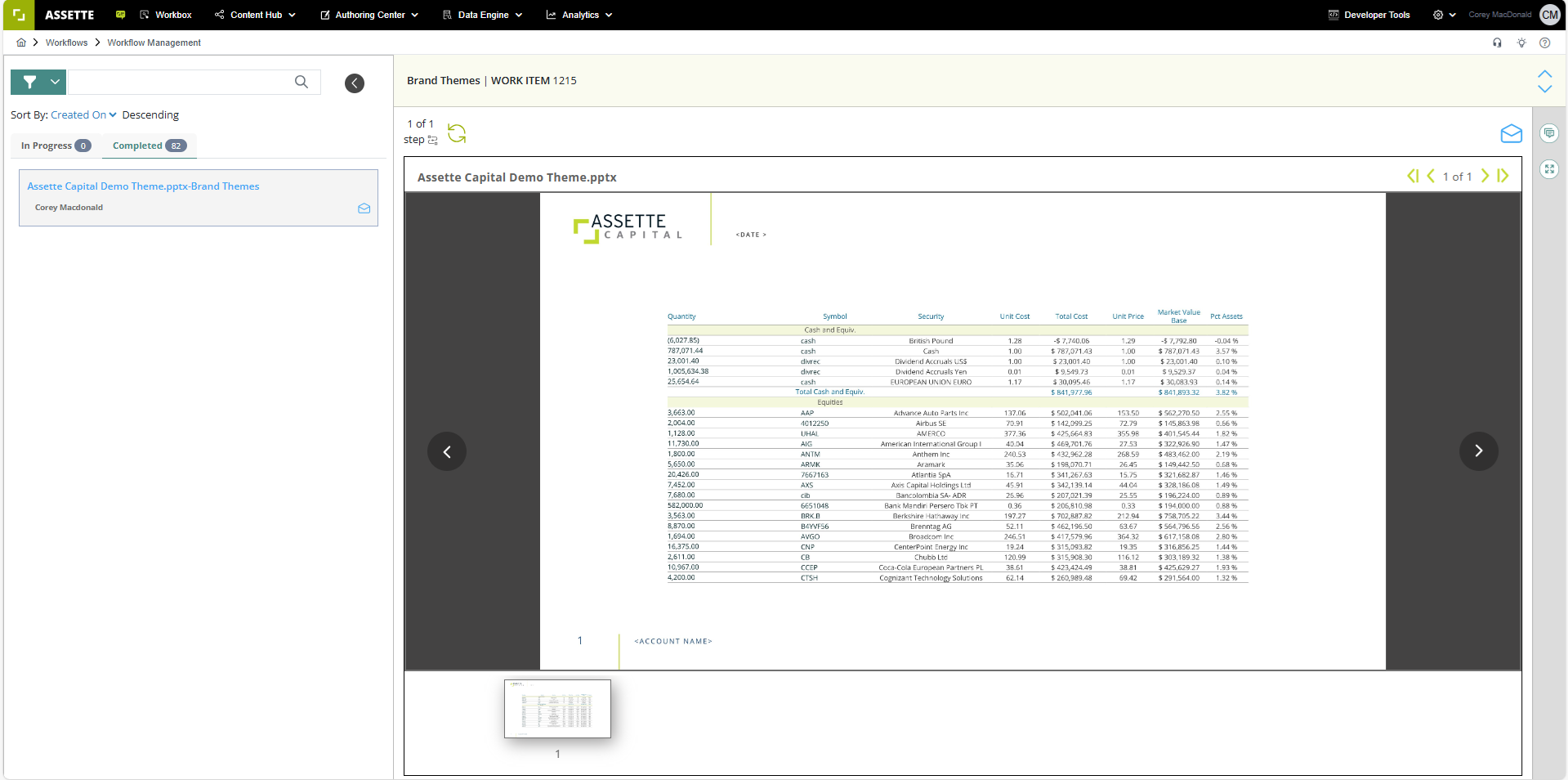1568x780 pixels.
Task: Click the archive drawer icon on right edge
Action: [1549, 170]
